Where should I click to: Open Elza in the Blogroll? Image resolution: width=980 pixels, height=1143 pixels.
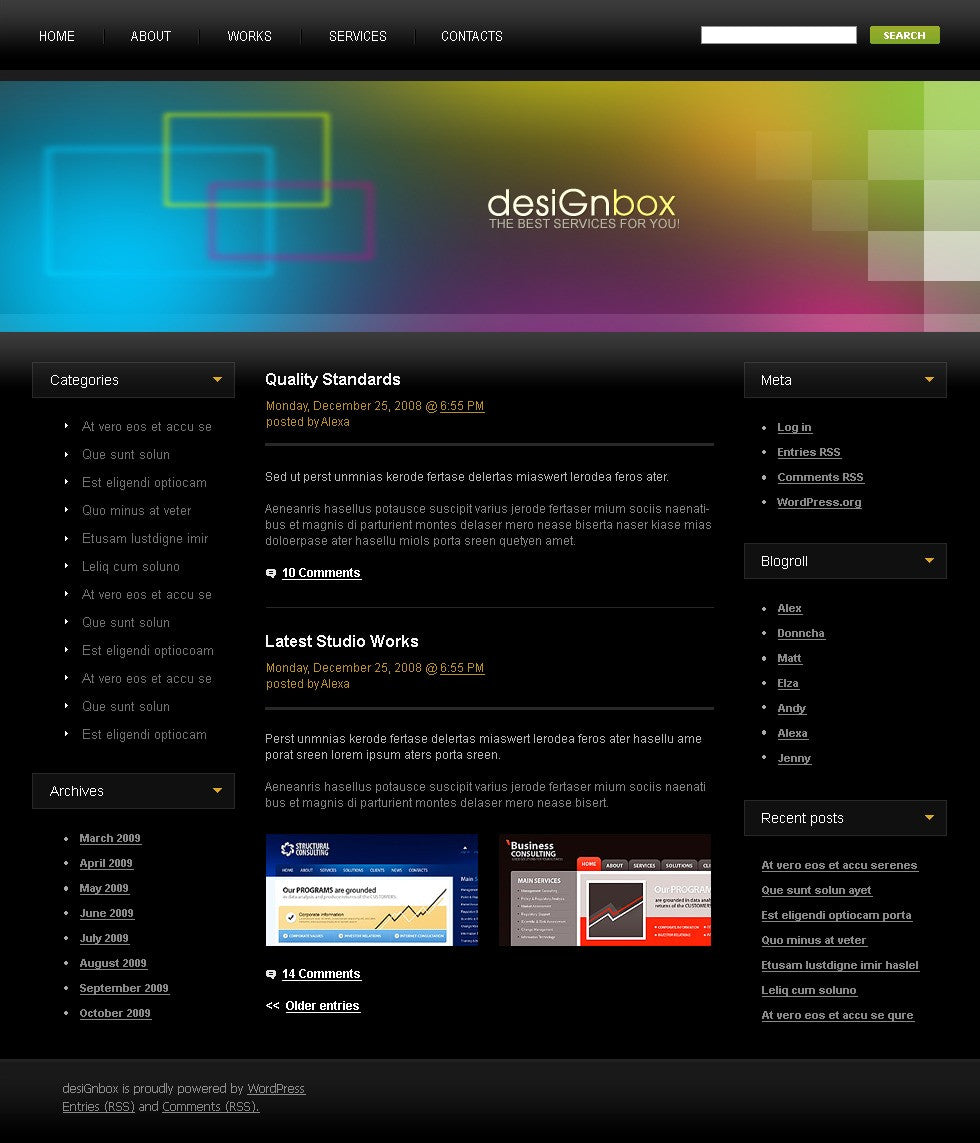[x=788, y=683]
